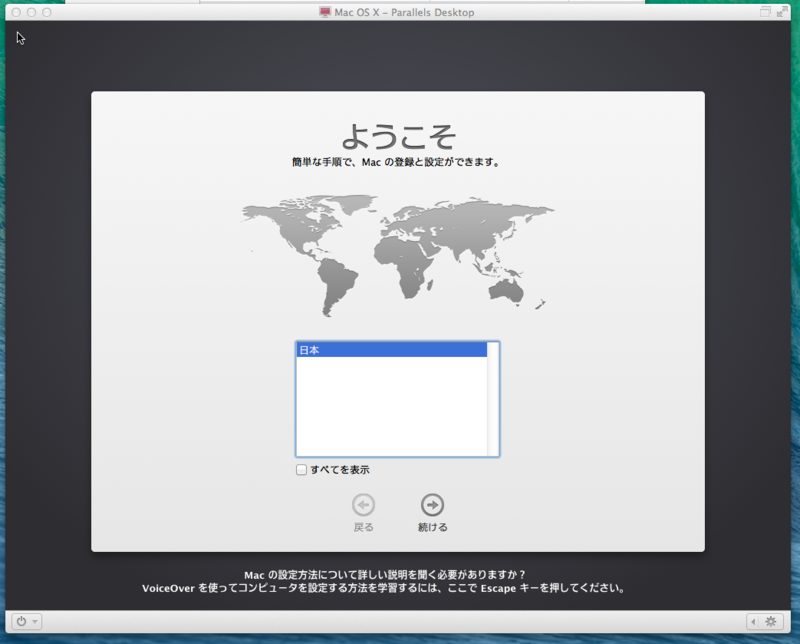
Task: Click the disabled Back arrow icon
Action: [x=363, y=506]
